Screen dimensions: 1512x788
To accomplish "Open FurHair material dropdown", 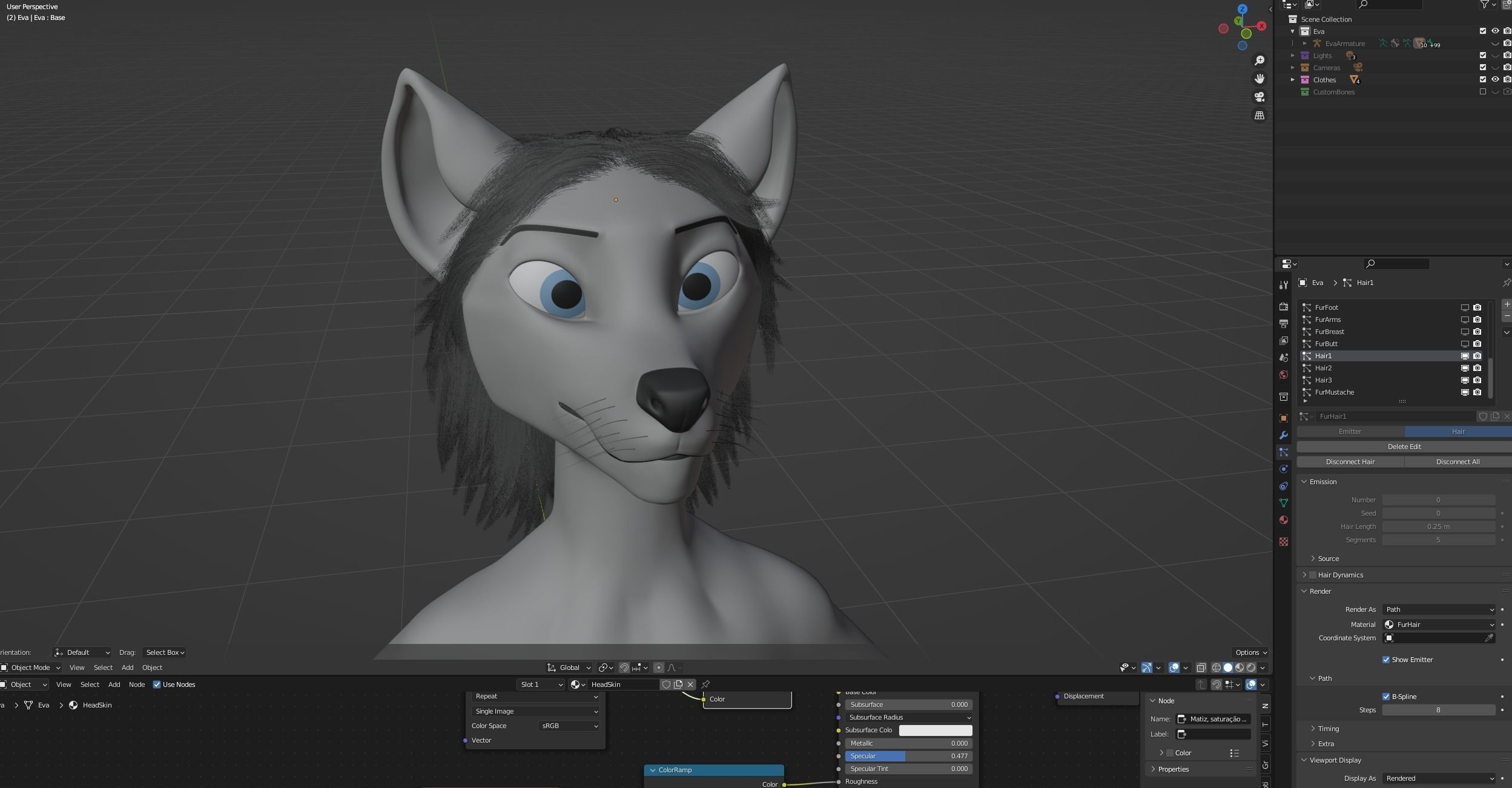I will tap(1439, 625).
